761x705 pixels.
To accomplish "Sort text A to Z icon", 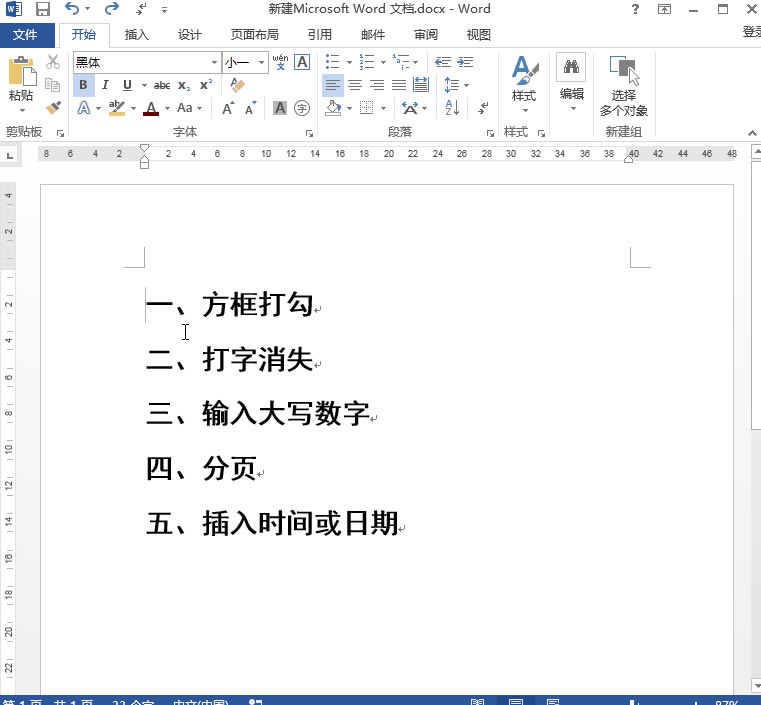I will click(x=452, y=108).
